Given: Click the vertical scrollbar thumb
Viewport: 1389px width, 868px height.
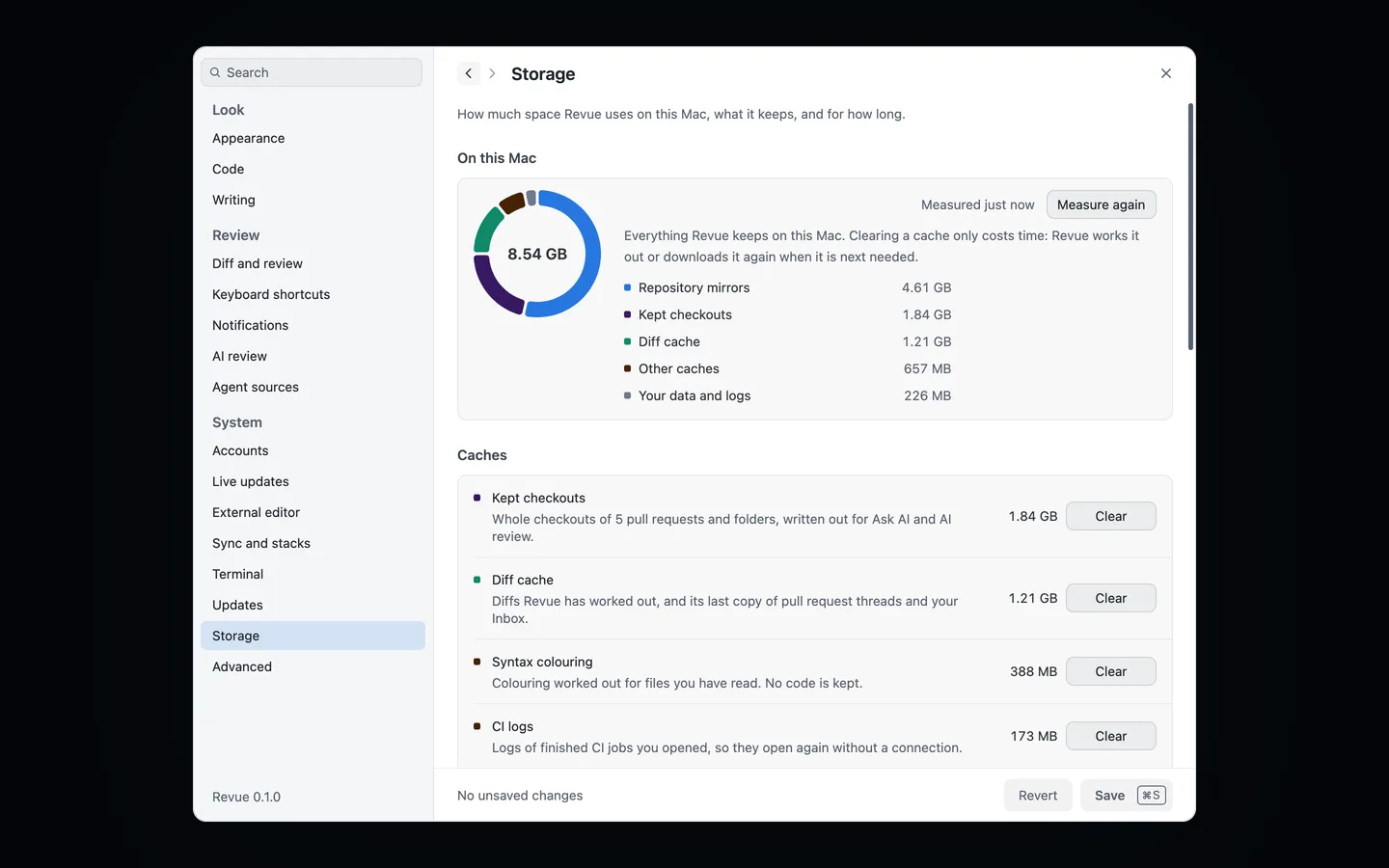Looking at the screenshot, I should point(1190,227).
